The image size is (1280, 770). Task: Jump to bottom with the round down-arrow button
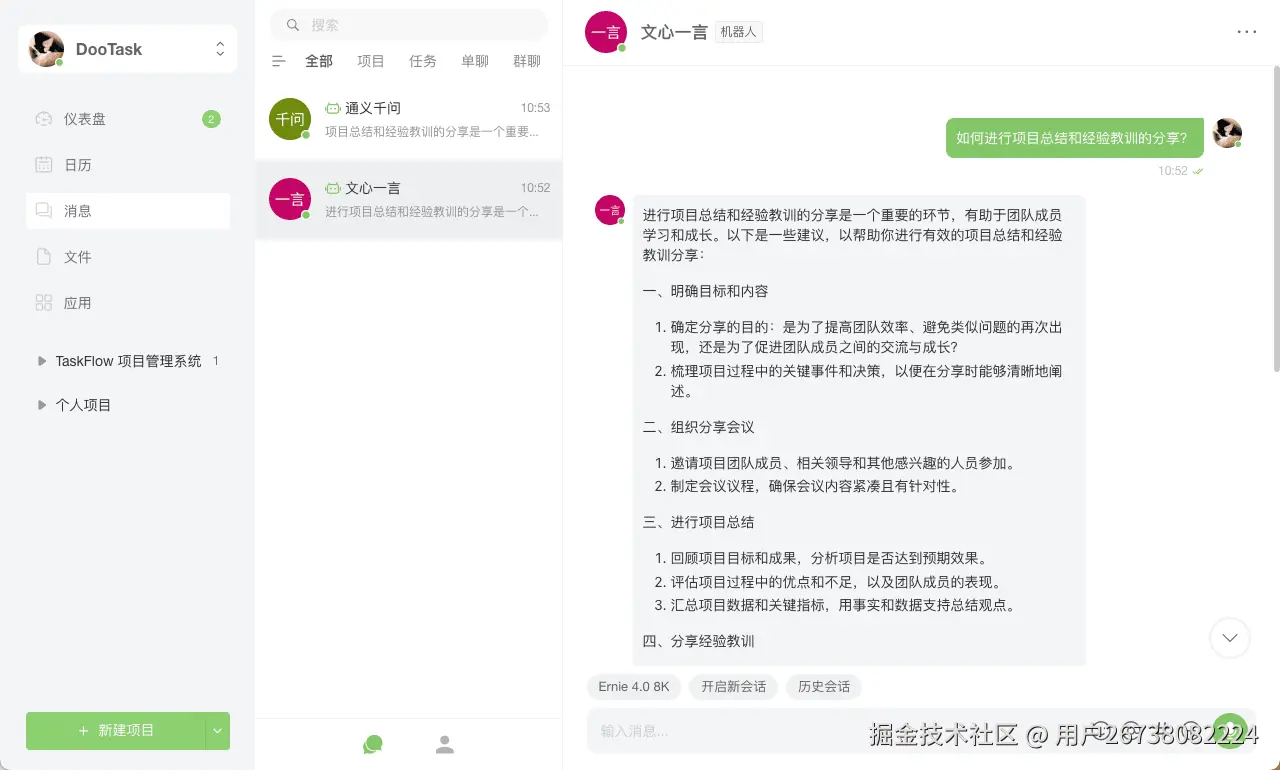(x=1230, y=638)
